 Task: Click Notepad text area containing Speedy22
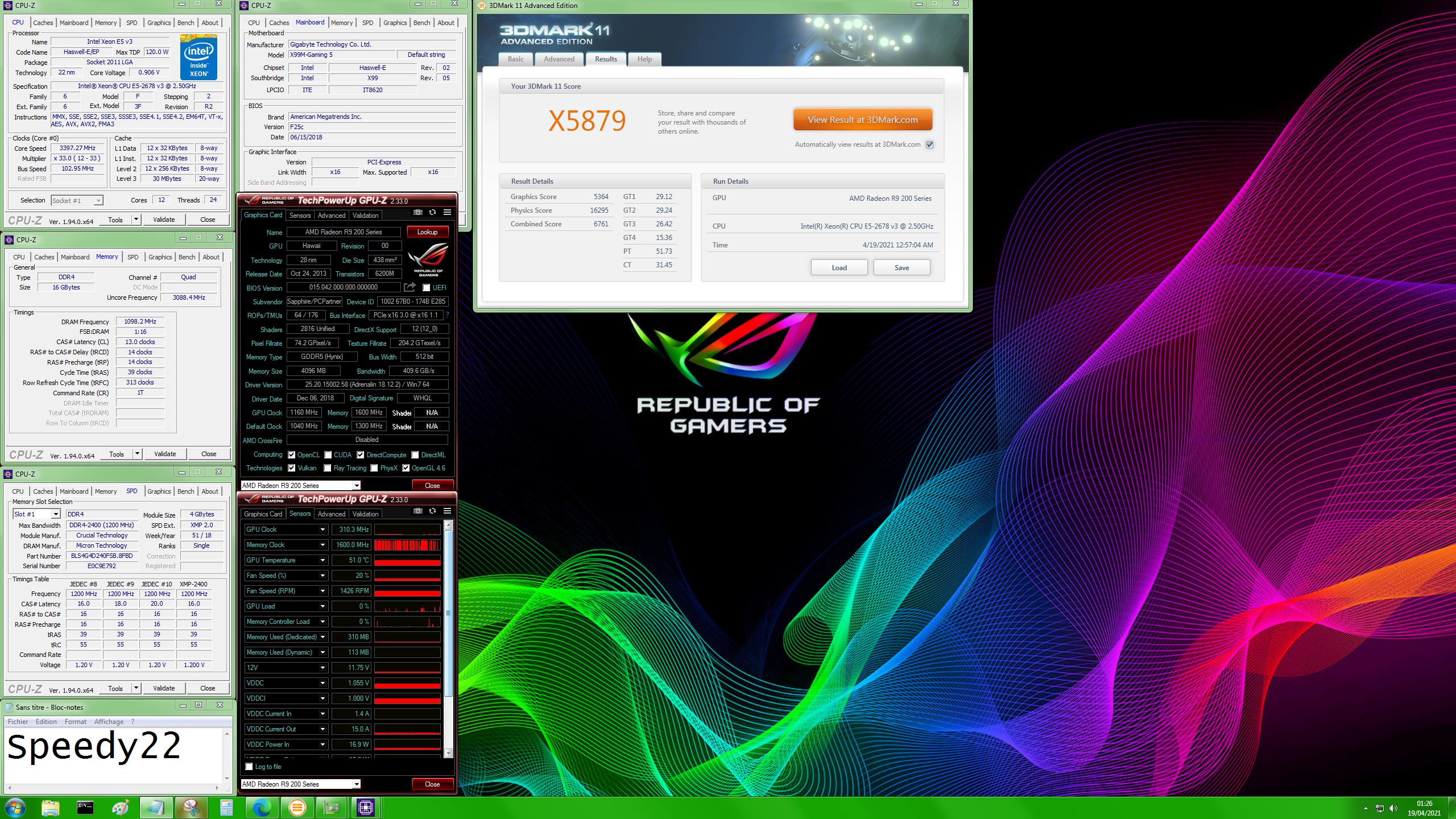[x=114, y=755]
